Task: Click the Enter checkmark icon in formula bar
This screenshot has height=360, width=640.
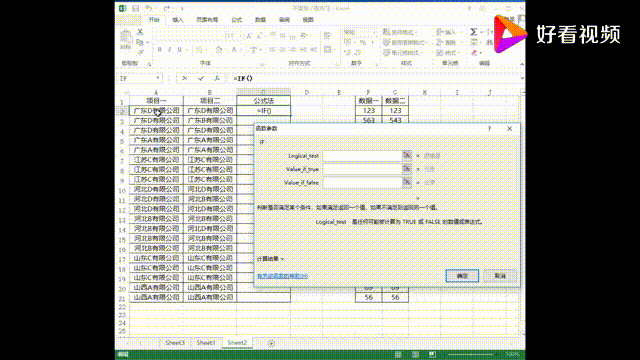Action: (x=201, y=78)
